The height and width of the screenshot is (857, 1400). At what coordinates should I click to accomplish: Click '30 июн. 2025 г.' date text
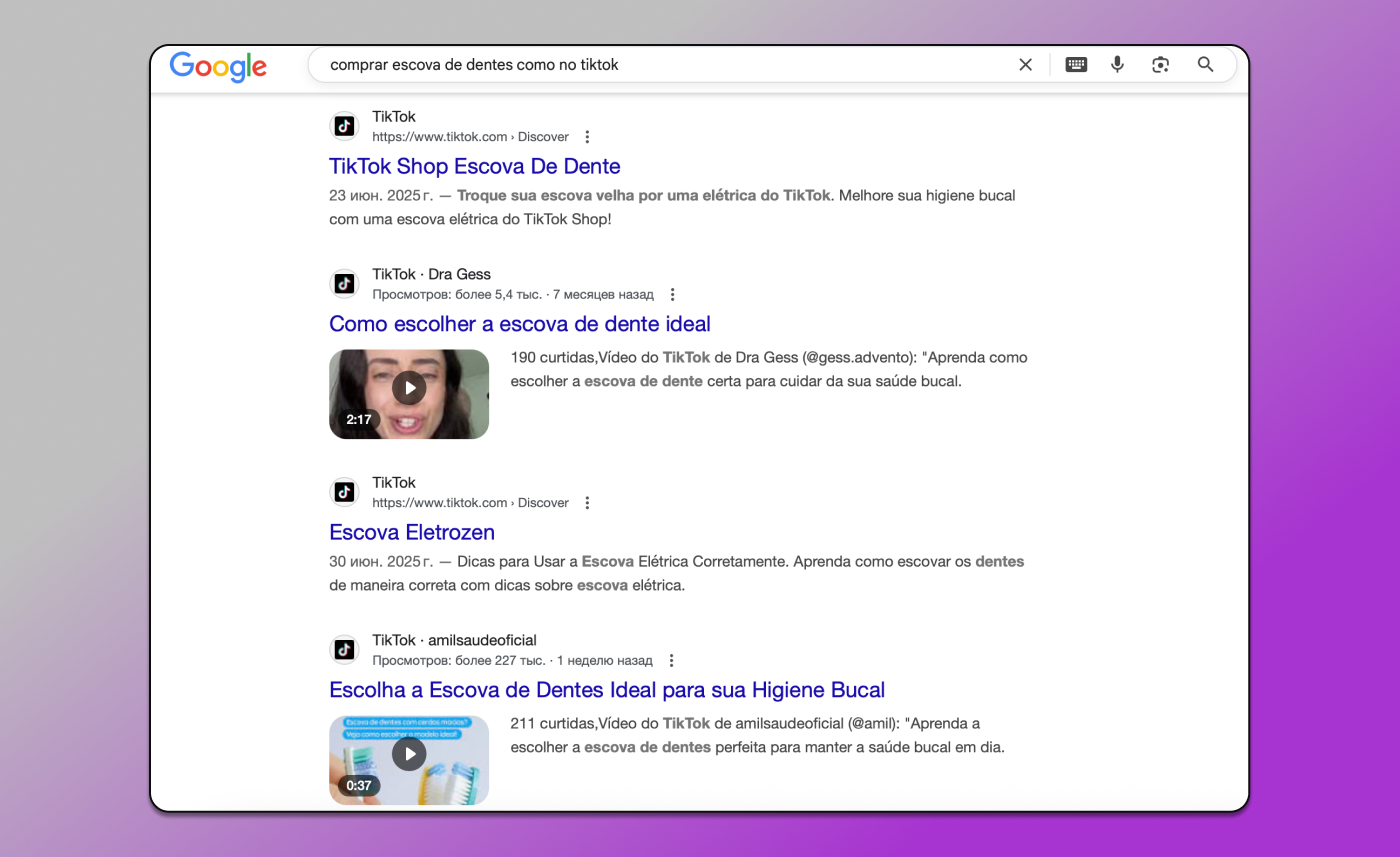pyautogui.click(x=381, y=562)
